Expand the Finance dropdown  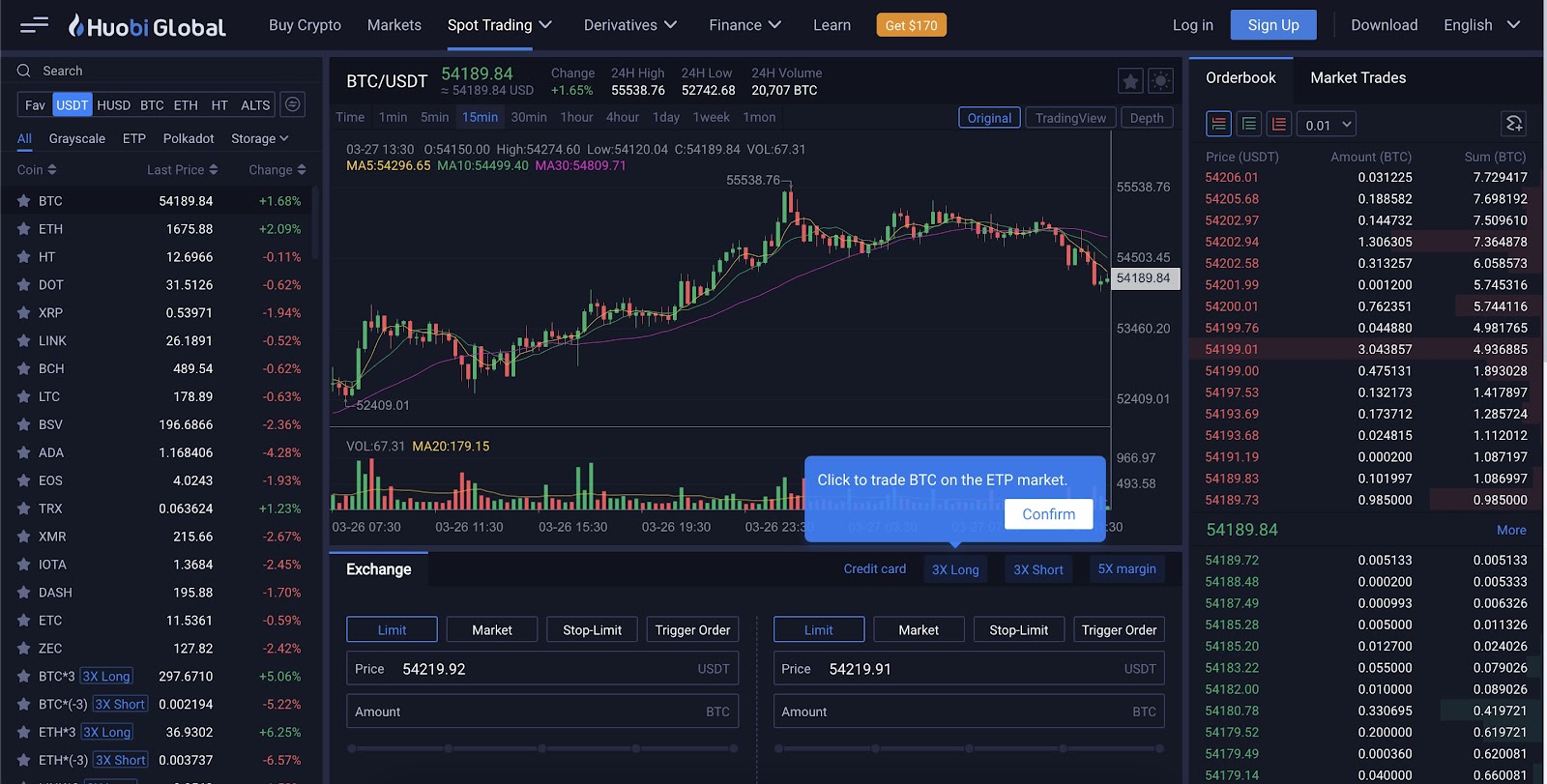click(744, 25)
